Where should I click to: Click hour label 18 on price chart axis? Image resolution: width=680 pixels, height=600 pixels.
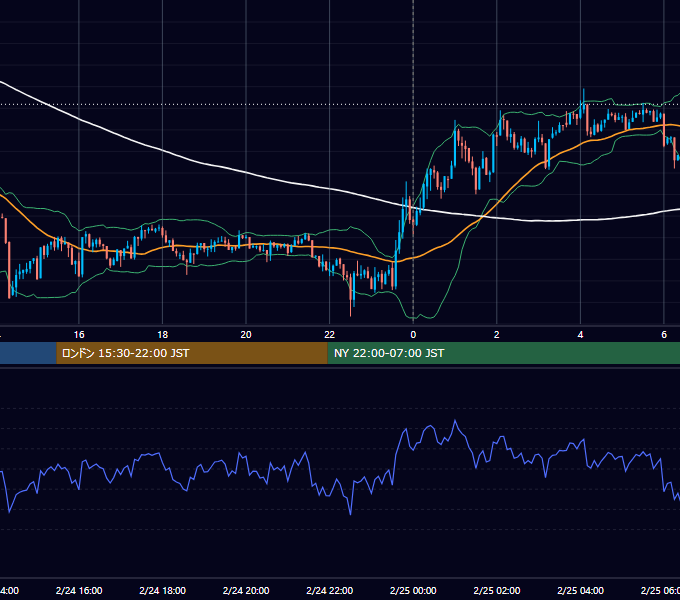point(163,335)
